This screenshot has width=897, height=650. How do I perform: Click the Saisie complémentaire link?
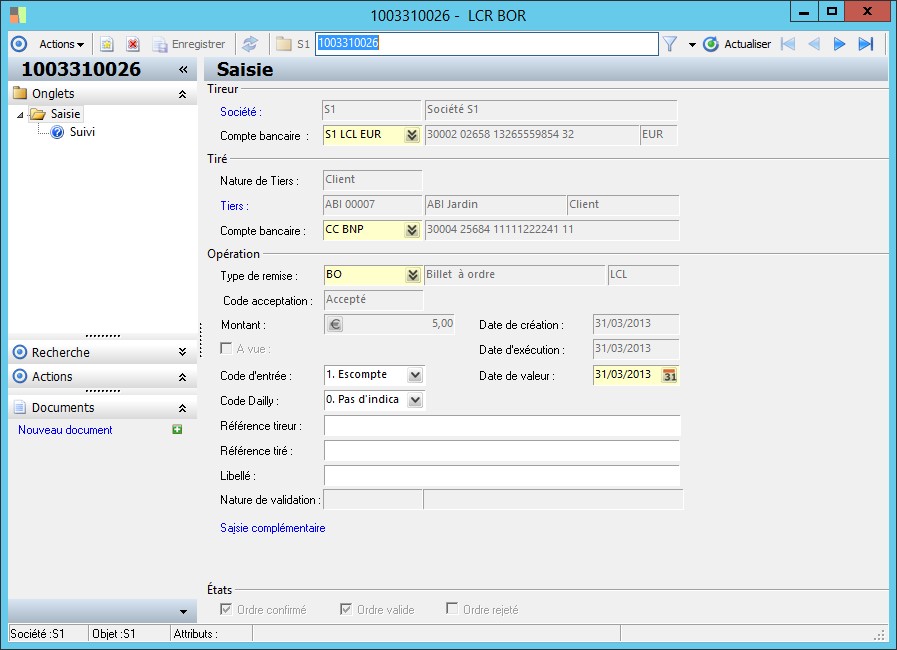point(272,528)
